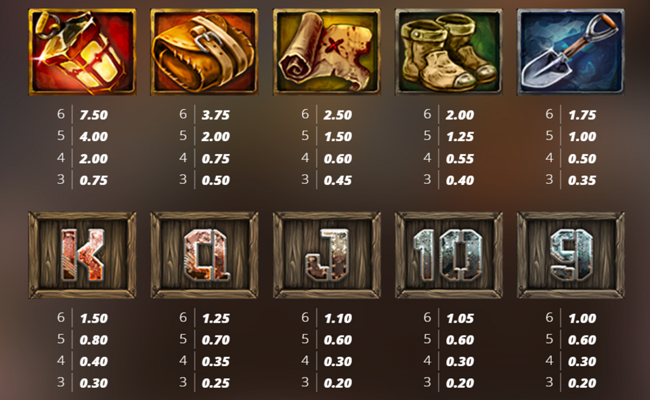Click the Q card symbol crate
Image resolution: width=650 pixels, height=400 pixels.
click(204, 255)
